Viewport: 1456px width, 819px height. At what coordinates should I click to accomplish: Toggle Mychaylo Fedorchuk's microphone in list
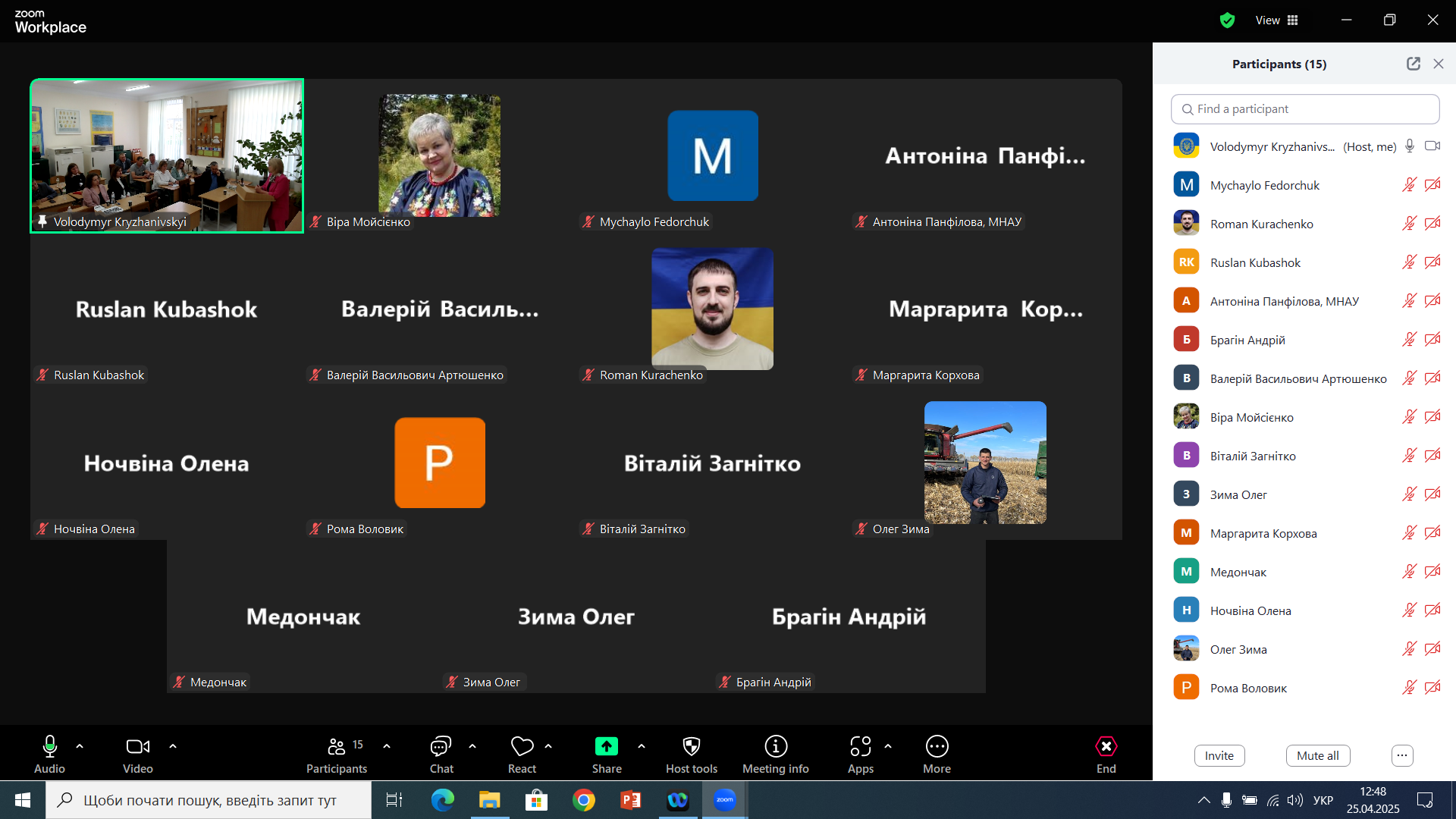click(1409, 185)
